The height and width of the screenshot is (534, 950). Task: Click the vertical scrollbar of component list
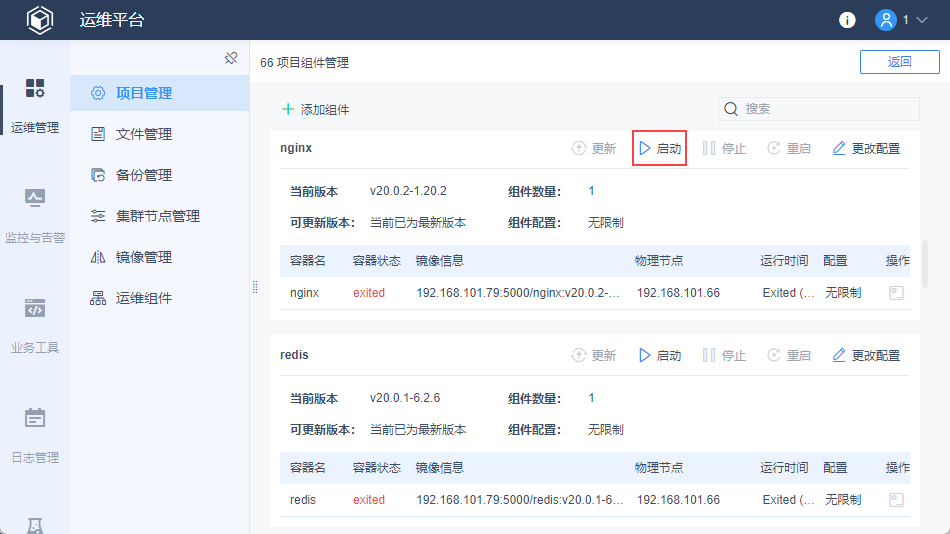click(x=925, y=264)
